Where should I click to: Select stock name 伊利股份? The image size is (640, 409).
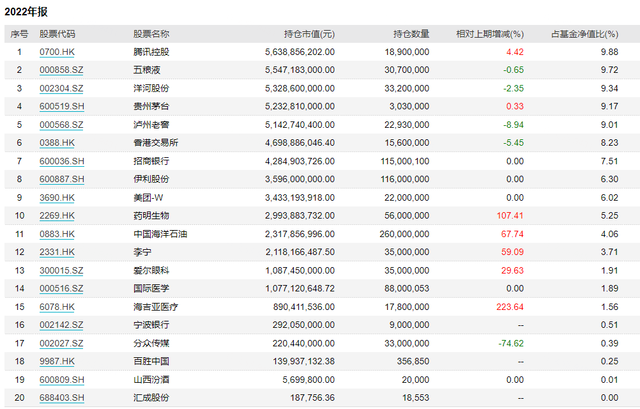click(x=151, y=179)
